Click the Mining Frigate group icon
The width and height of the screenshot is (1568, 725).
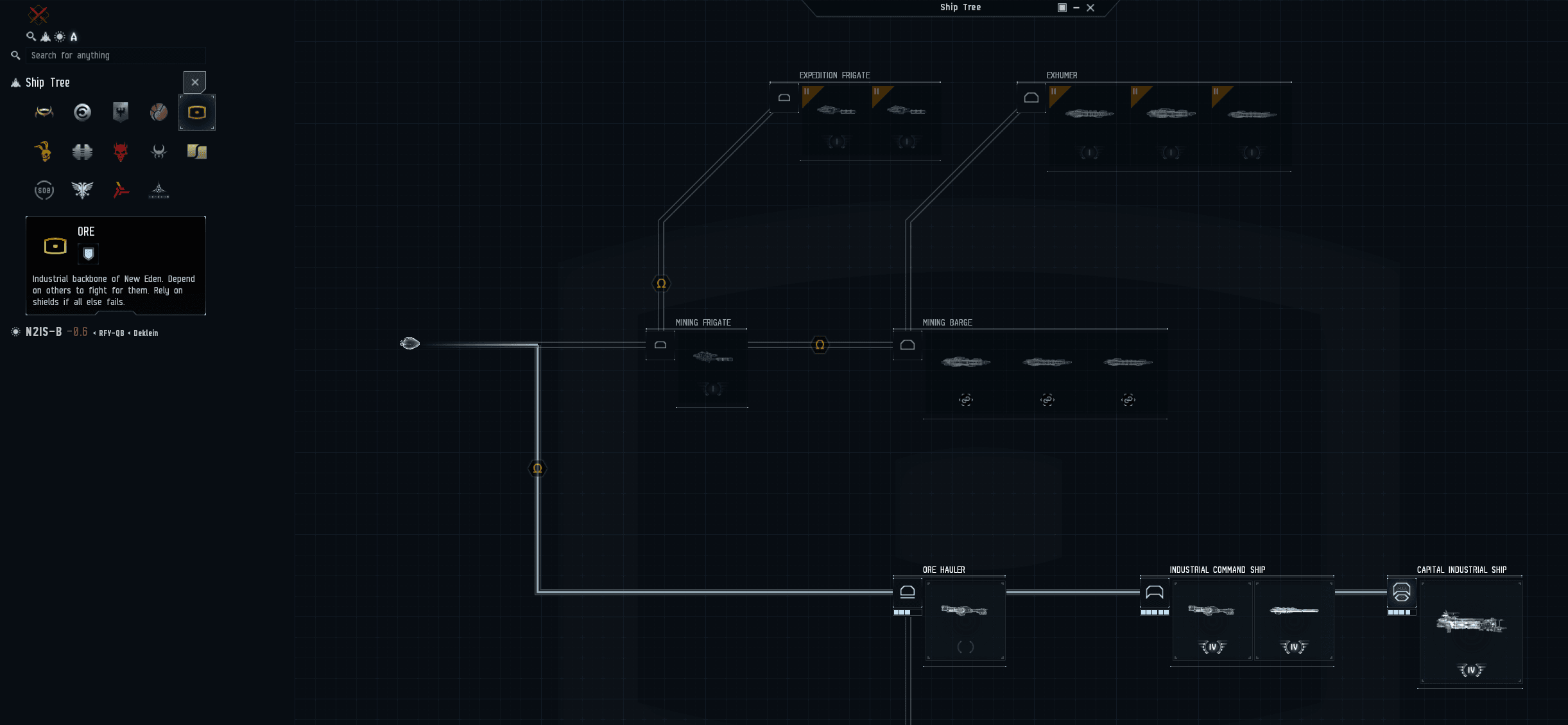pos(660,345)
